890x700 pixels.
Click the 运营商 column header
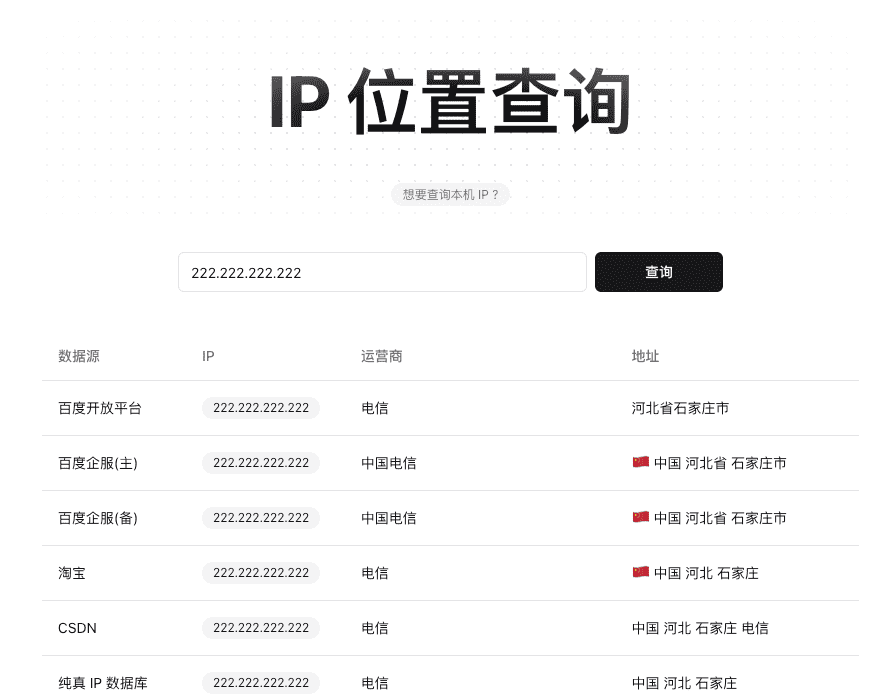click(381, 356)
